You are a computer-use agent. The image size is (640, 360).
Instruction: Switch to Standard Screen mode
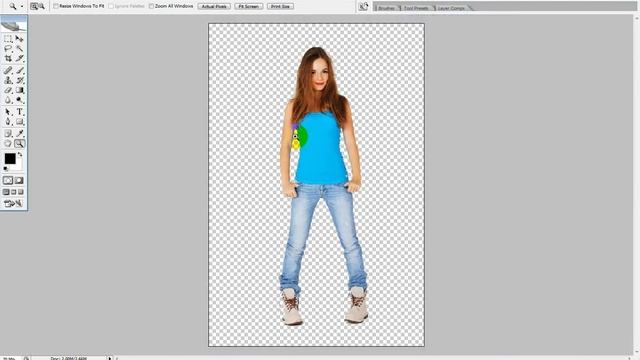6,192
